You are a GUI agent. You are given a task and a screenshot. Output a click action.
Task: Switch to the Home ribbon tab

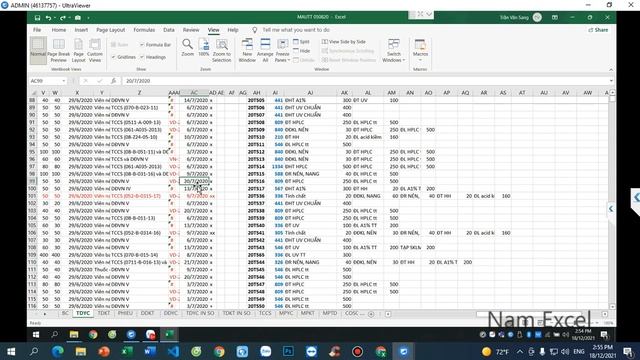pyautogui.click(x=59, y=30)
